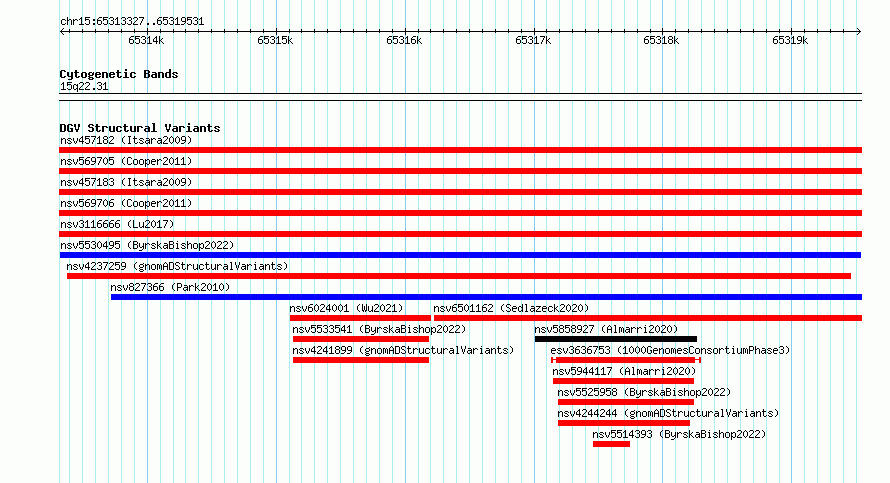Image resolution: width=890 pixels, height=483 pixels.
Task: Click the nsv569706 (Cooper2011) label
Action: pos(126,203)
